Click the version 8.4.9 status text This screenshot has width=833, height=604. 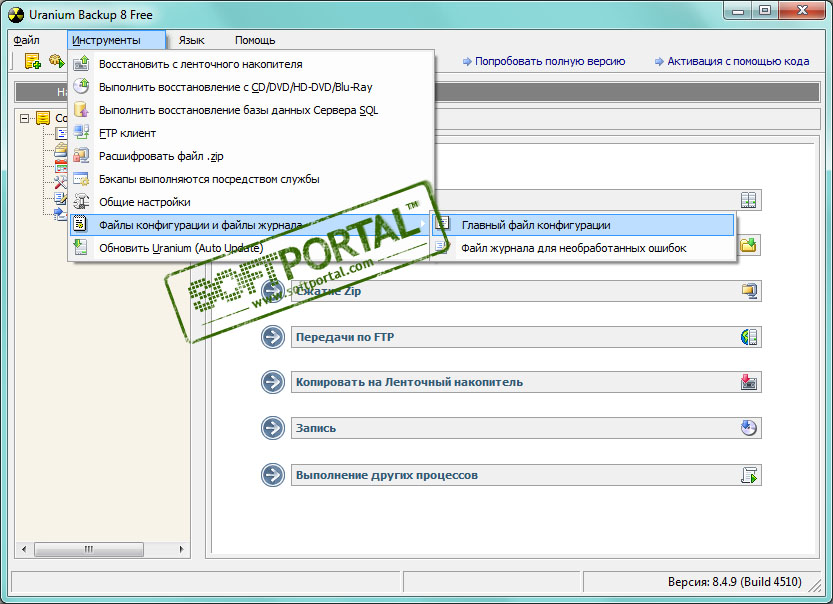pyautogui.click(x=734, y=582)
